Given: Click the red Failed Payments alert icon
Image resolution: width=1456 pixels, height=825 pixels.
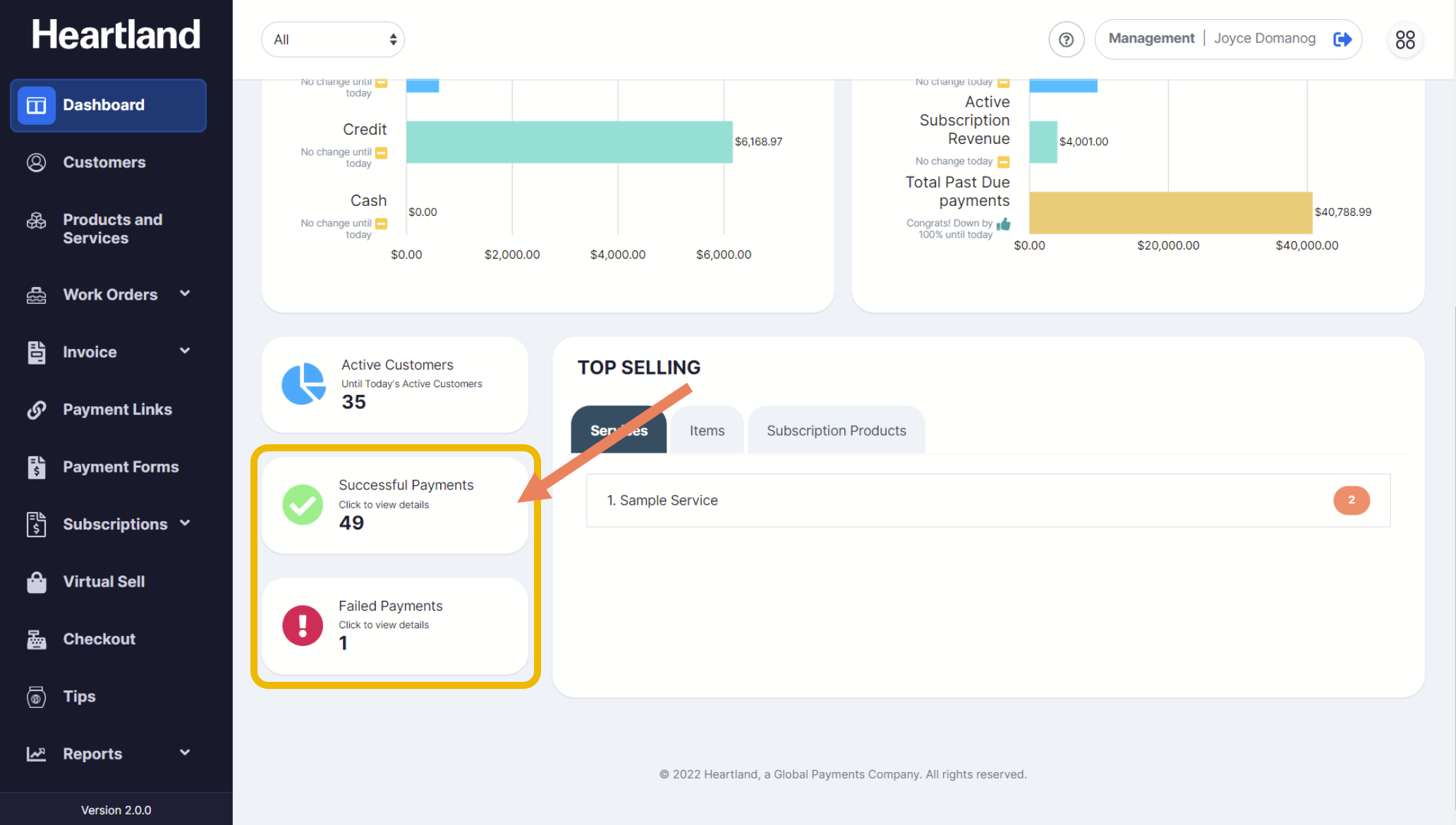Looking at the screenshot, I should pyautogui.click(x=303, y=625).
